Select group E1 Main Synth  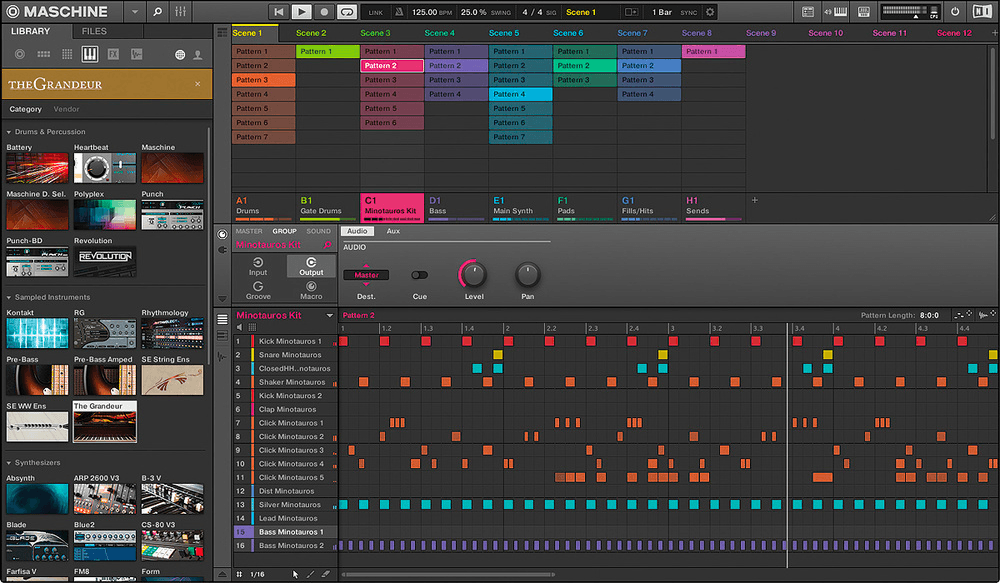point(520,207)
